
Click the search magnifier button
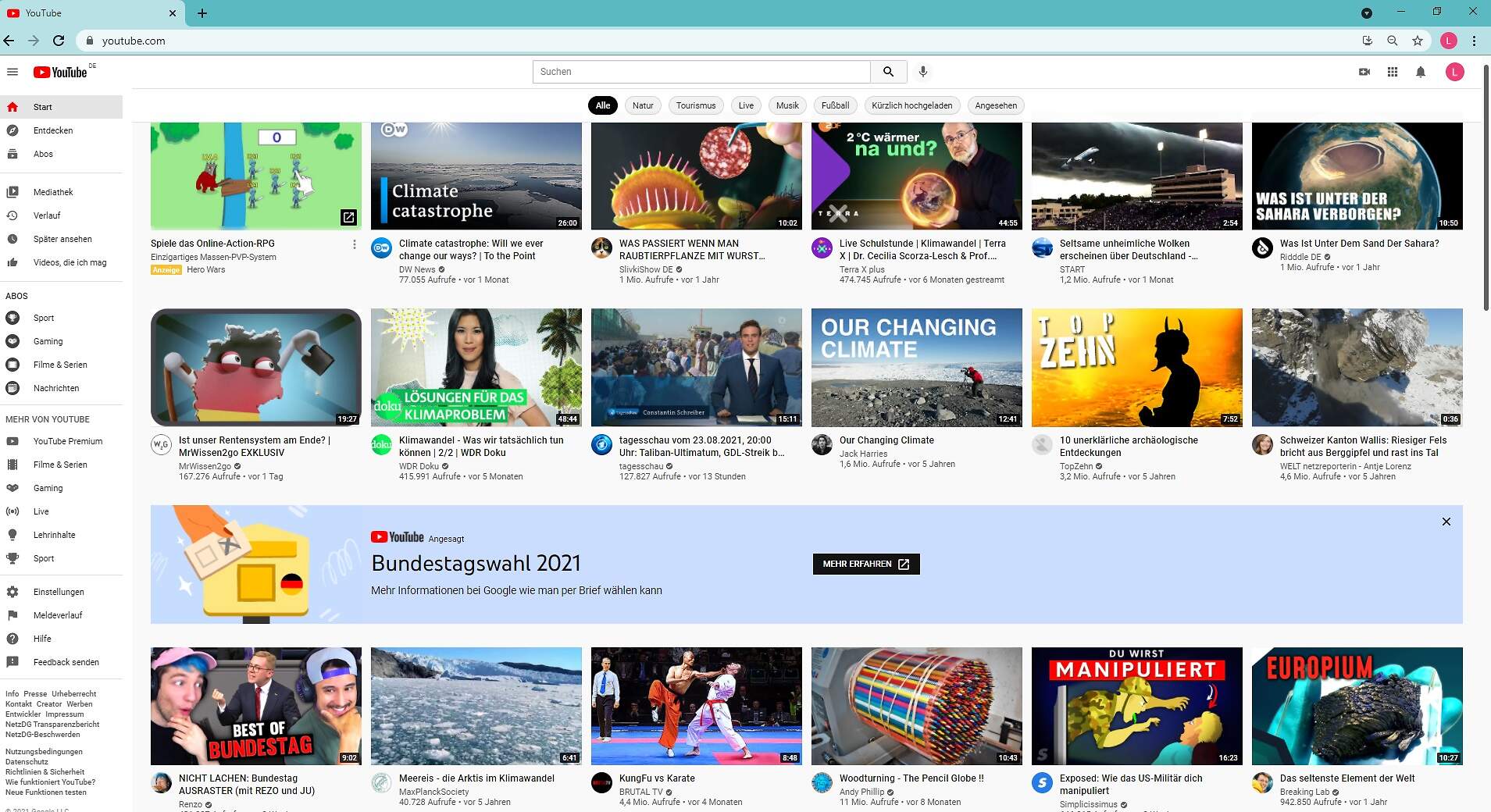pos(889,72)
